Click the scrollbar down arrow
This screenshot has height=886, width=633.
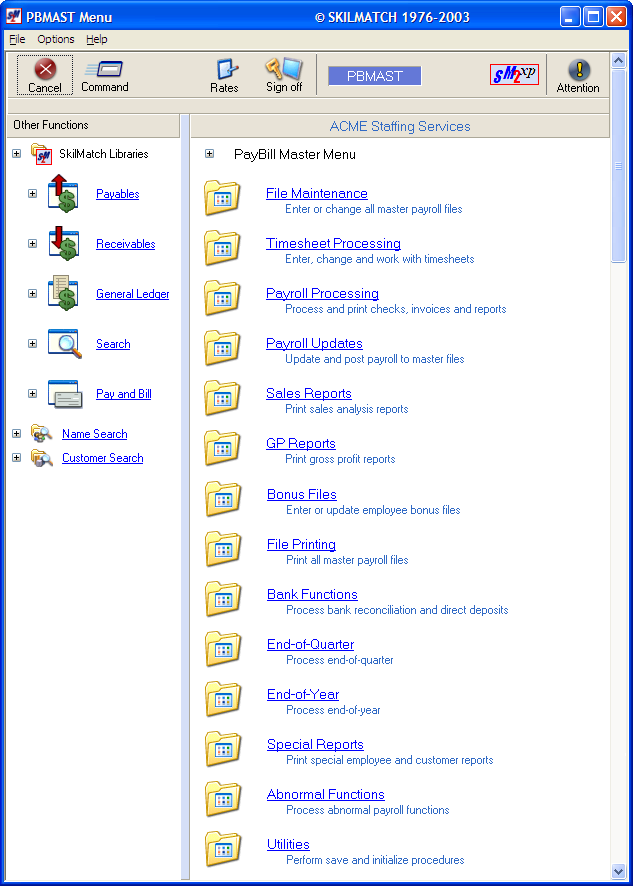coord(618,870)
